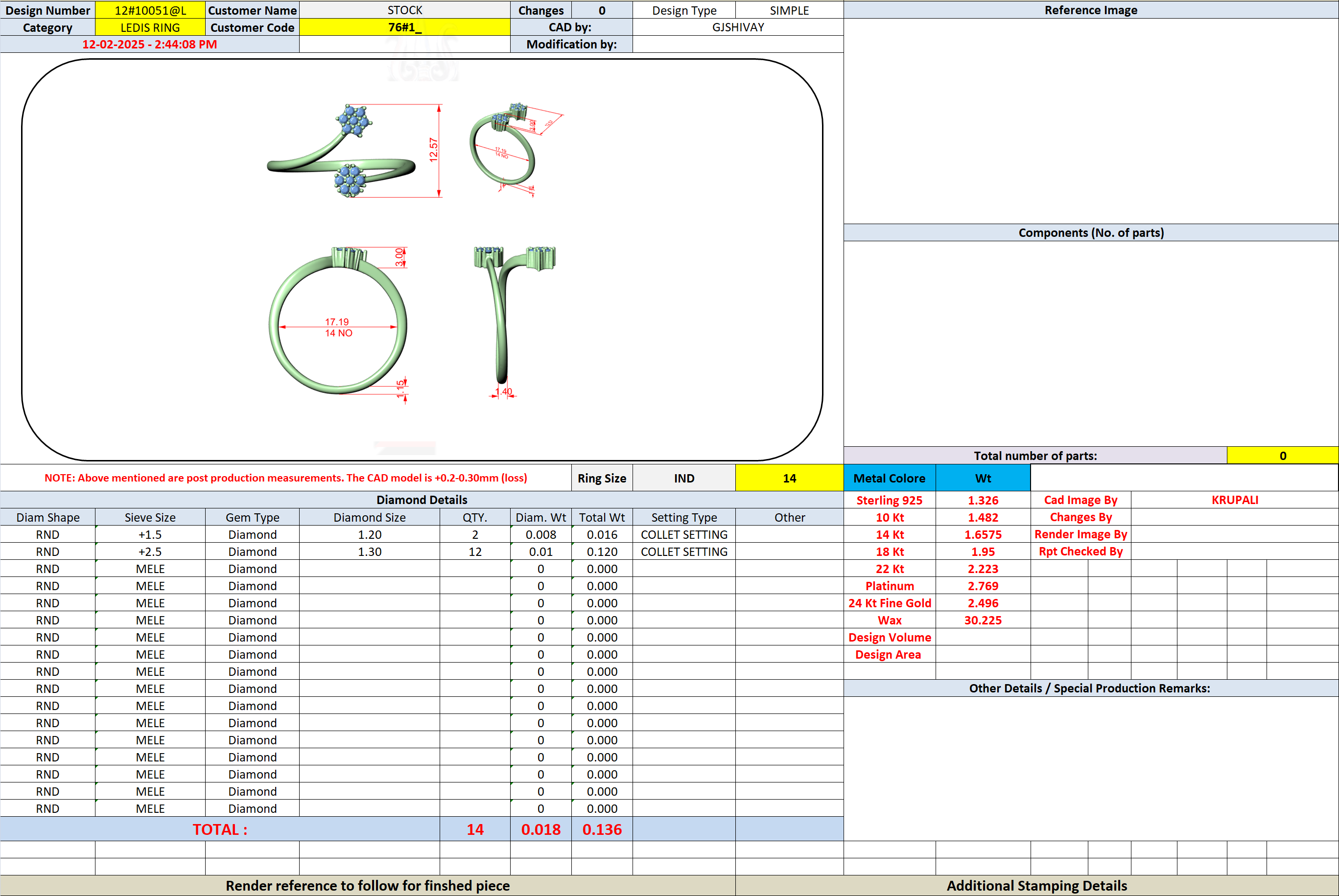Click the Reference Image header
This screenshot has width=1339, height=896.
coord(1091,10)
